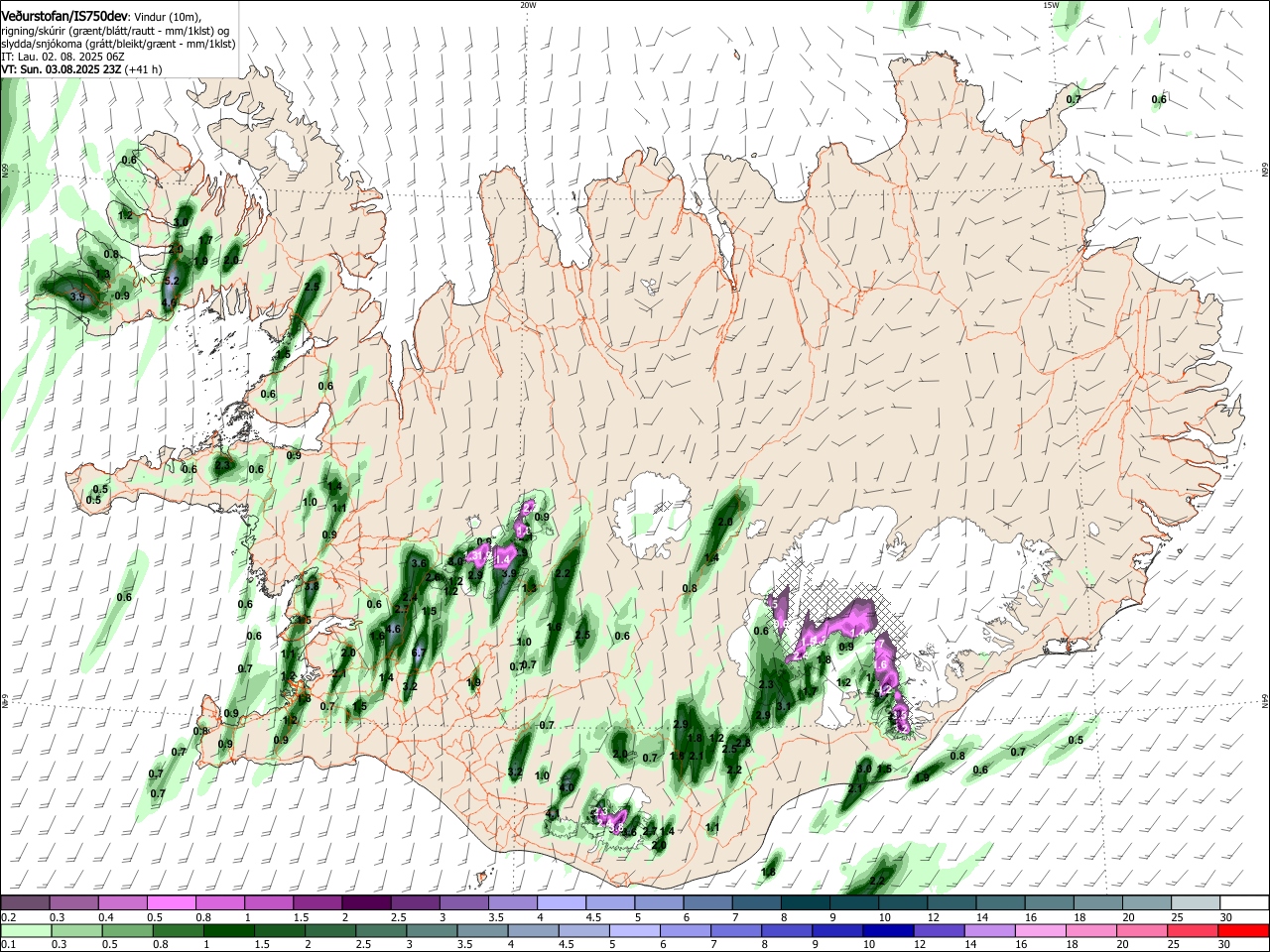The width and height of the screenshot is (1270, 952).
Task: Click light lavender 4–4.5 swatch in upper legend
Action: [561, 903]
